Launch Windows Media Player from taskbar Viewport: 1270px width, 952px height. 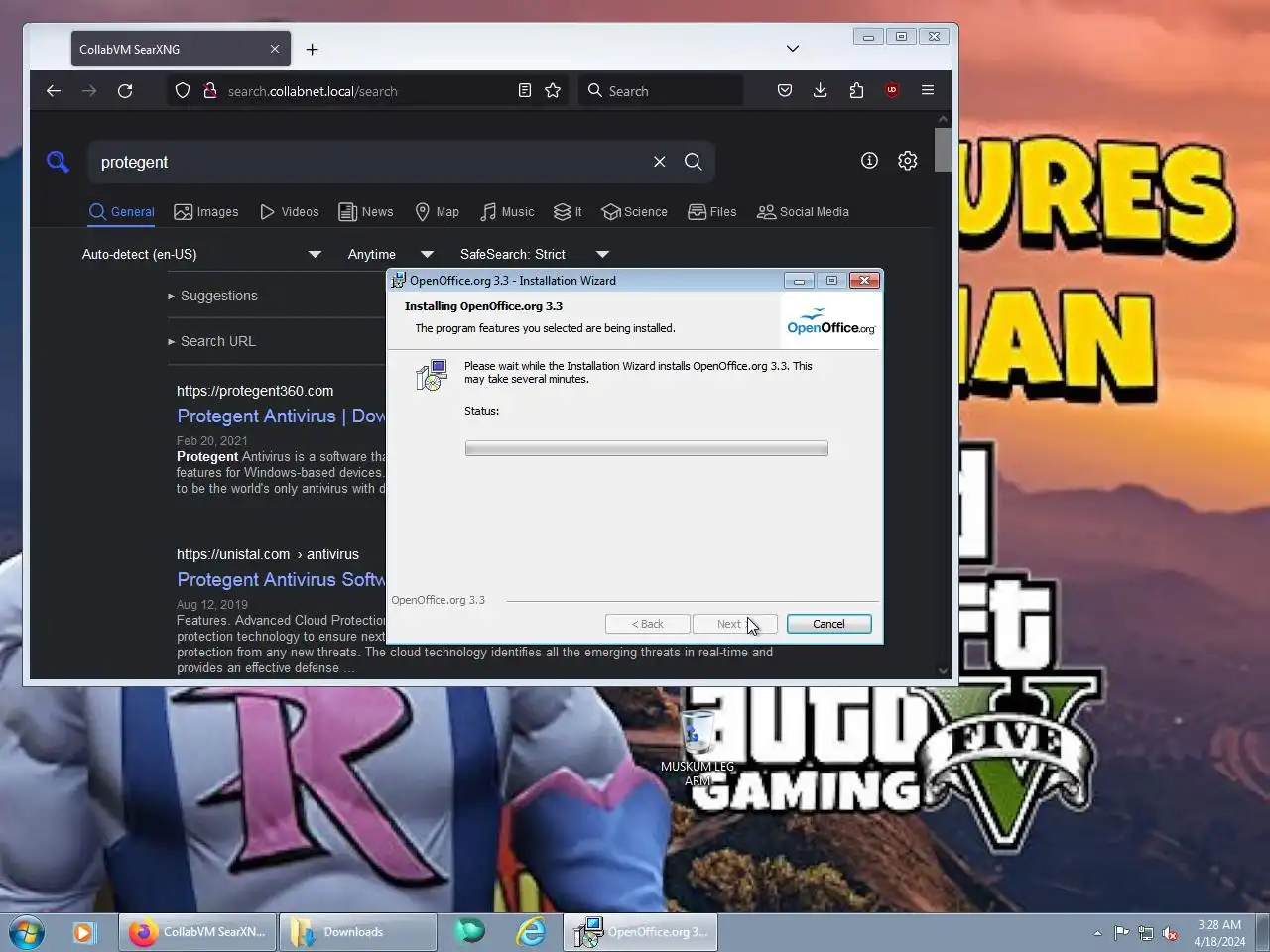84,932
